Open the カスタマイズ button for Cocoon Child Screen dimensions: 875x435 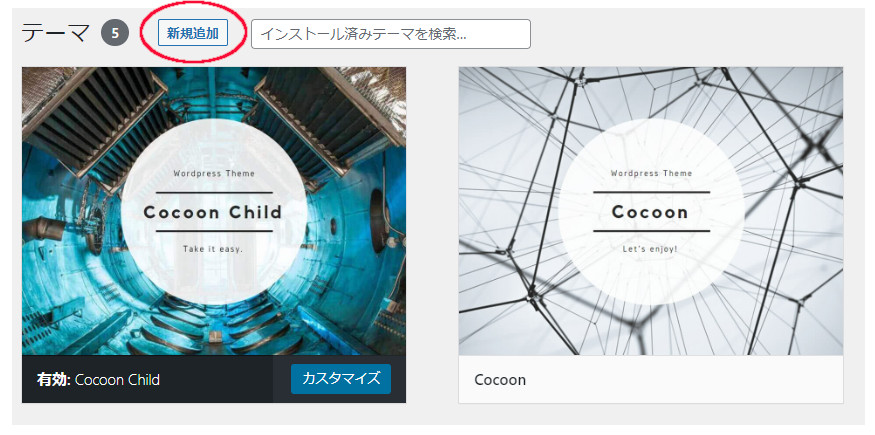341,379
